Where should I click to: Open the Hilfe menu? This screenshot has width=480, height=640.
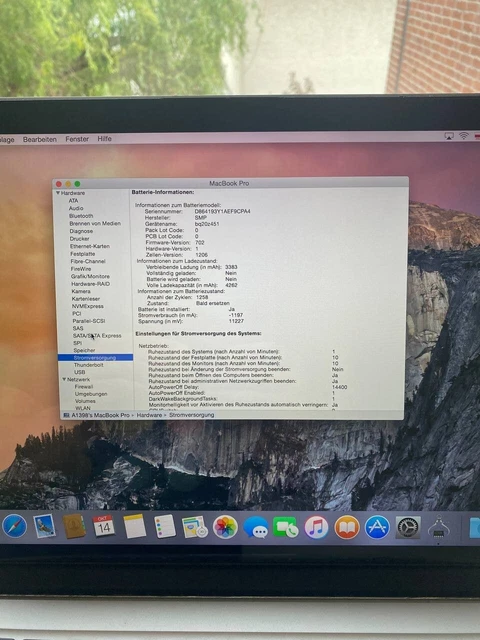(x=104, y=138)
